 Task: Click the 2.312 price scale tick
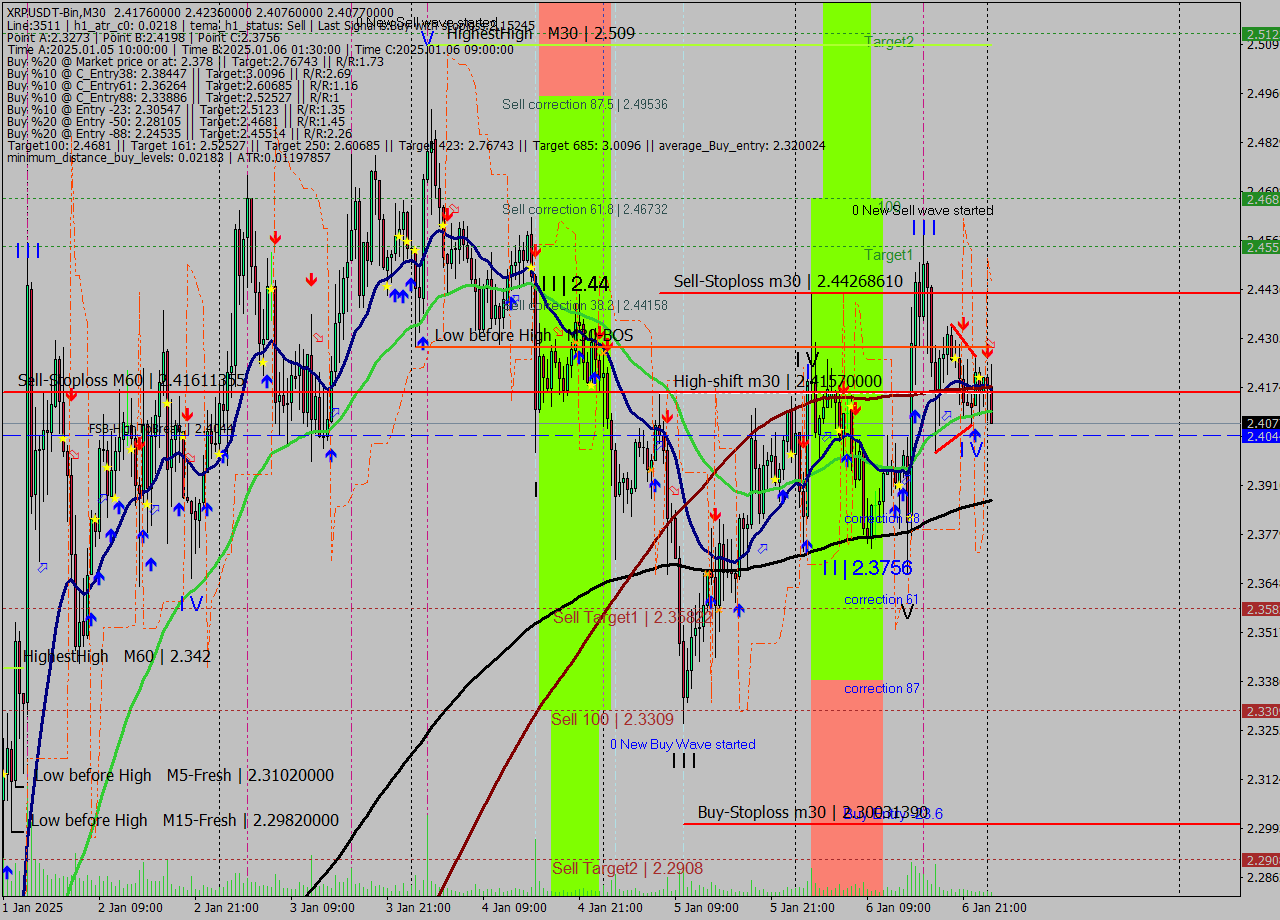[x=1263, y=779]
